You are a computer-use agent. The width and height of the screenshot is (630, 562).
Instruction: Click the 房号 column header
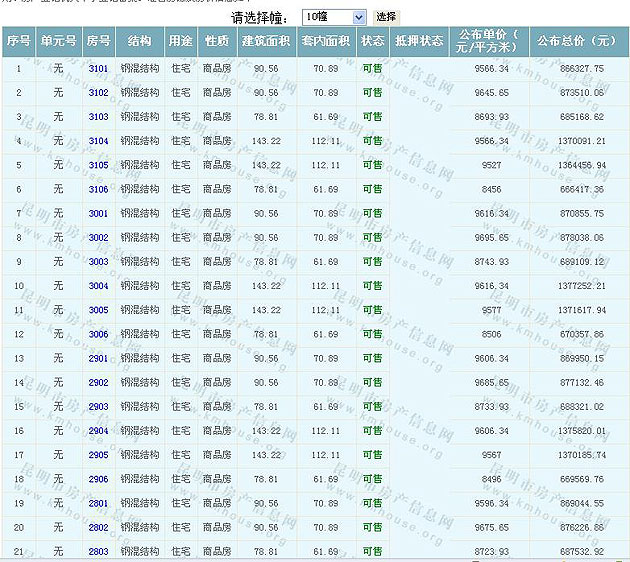[98, 41]
